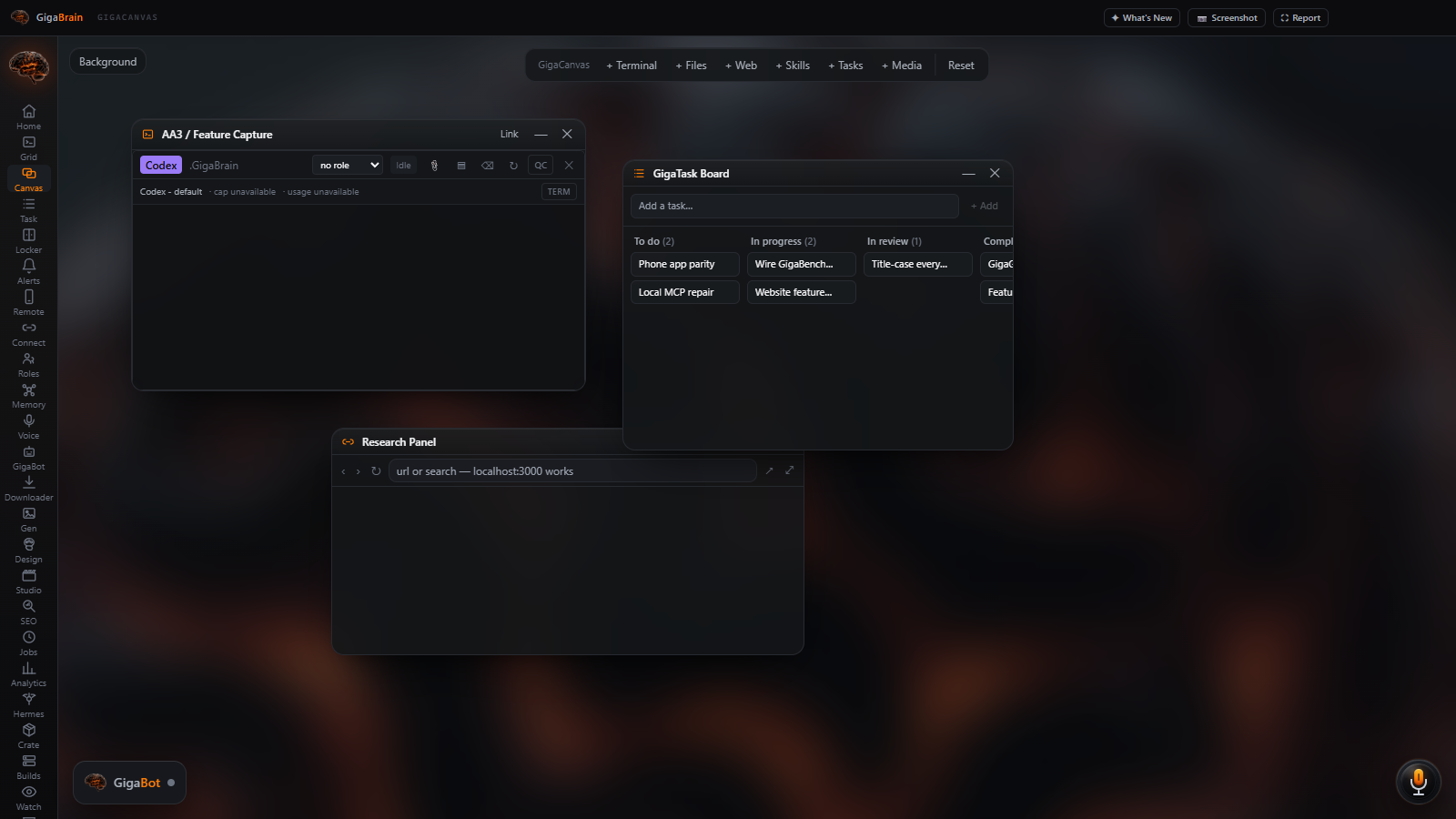Open Builds in the sidebar
Viewport: 1456px width, 819px height.
[x=28, y=766]
